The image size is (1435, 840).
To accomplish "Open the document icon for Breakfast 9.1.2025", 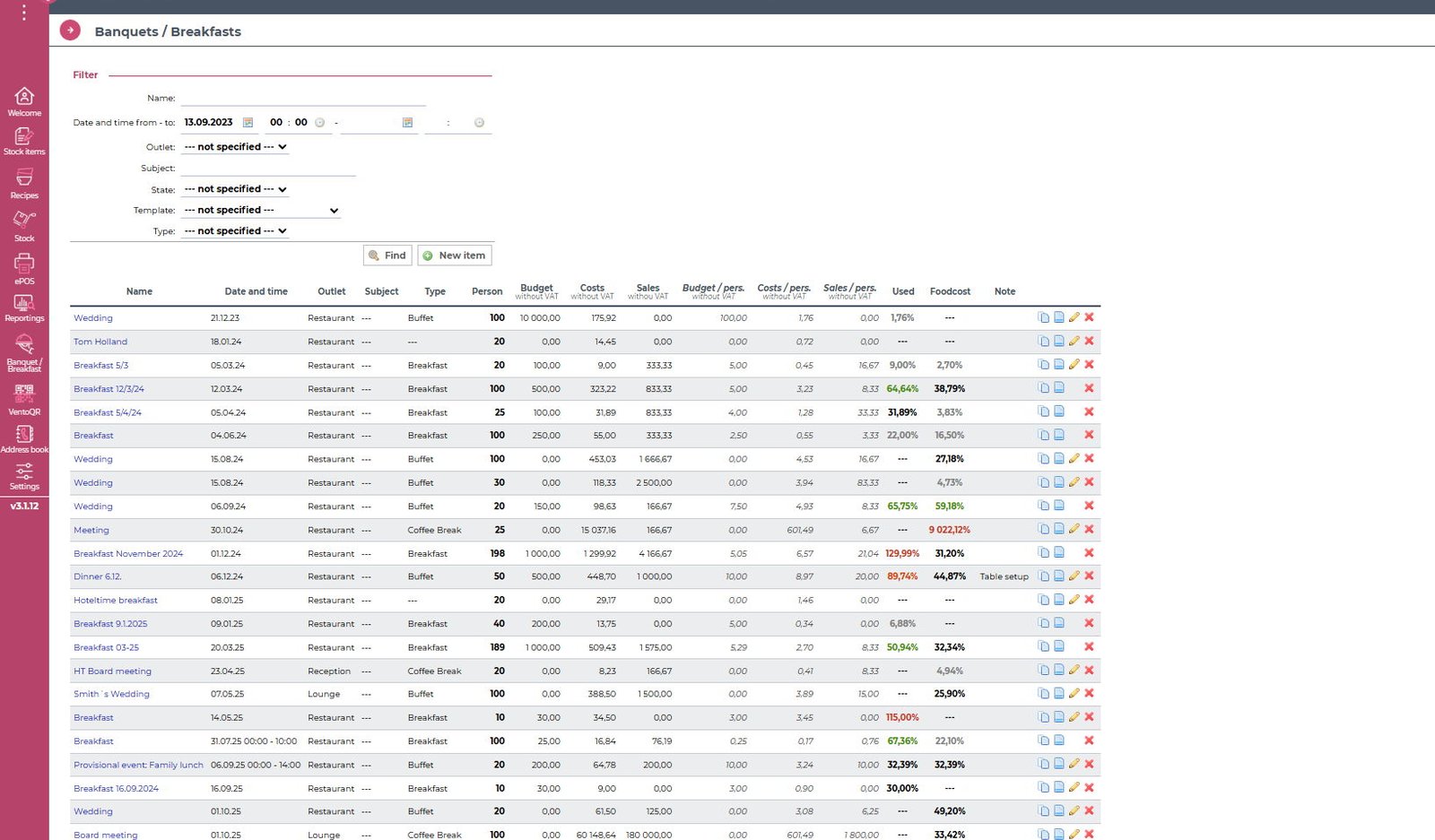I will pos(1058,623).
